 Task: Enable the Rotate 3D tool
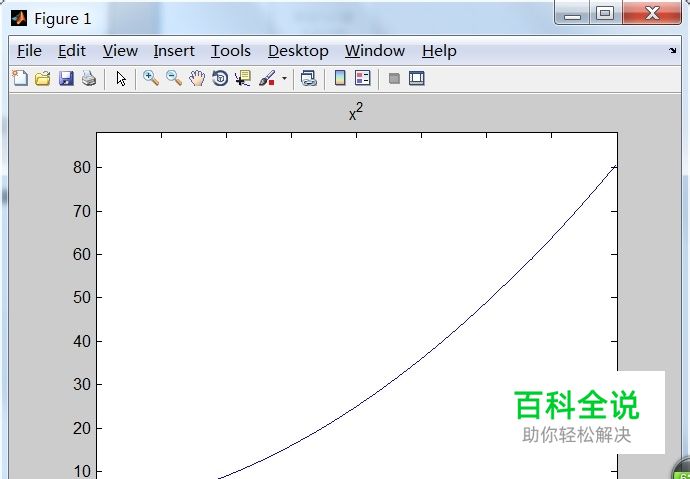(220, 79)
